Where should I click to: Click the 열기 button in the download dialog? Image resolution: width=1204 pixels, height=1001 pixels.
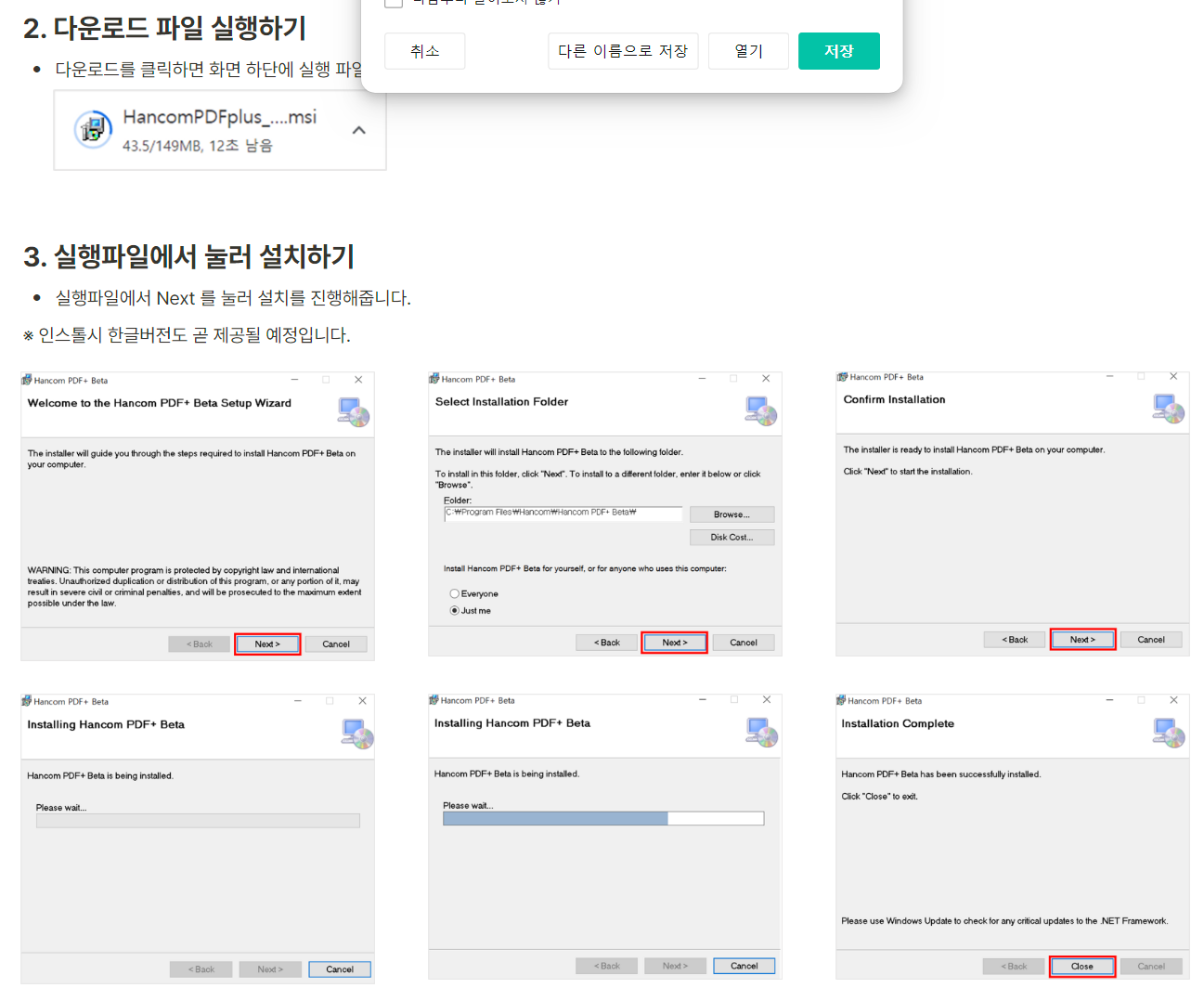(748, 51)
